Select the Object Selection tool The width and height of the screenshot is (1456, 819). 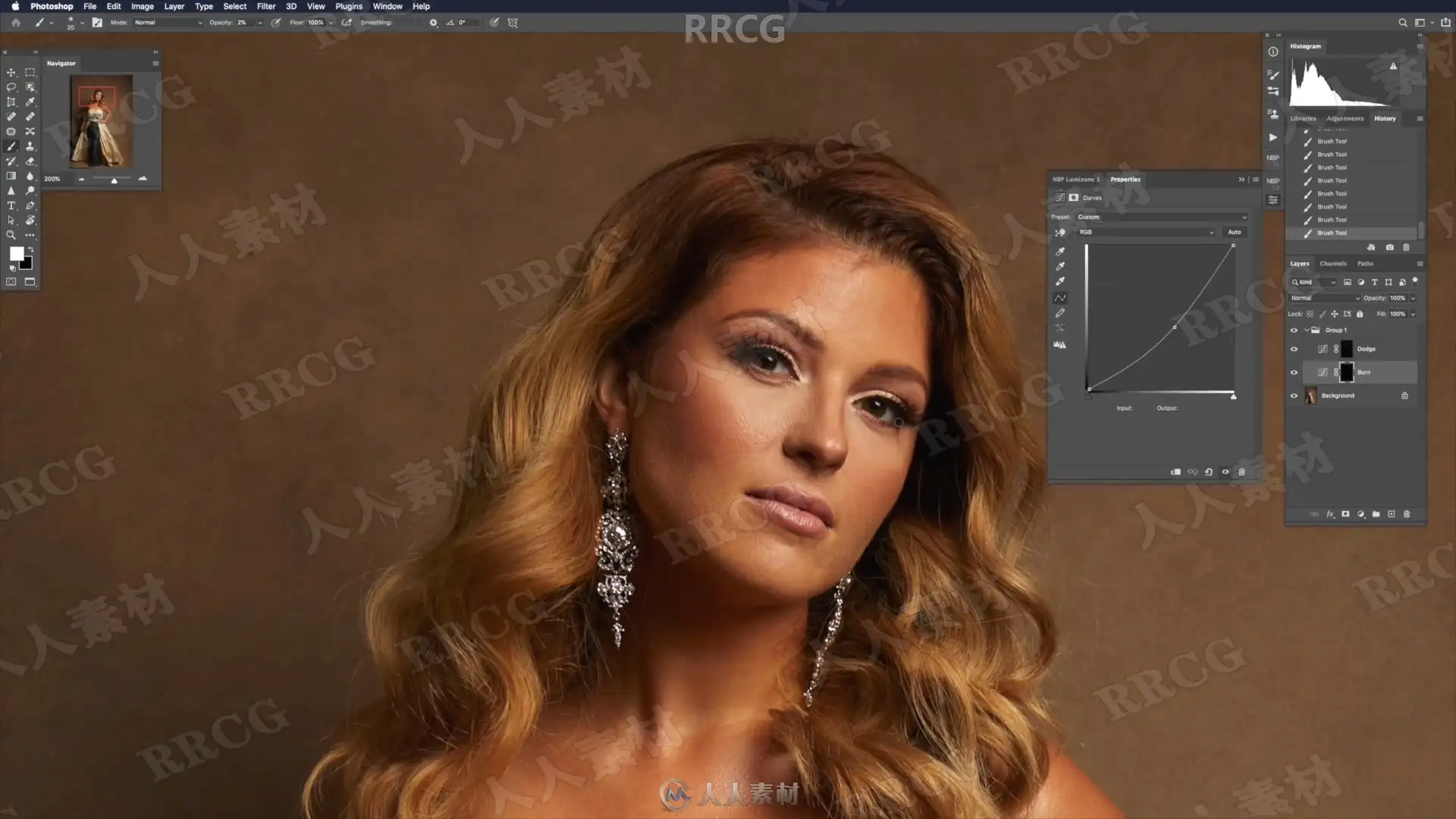(30, 87)
